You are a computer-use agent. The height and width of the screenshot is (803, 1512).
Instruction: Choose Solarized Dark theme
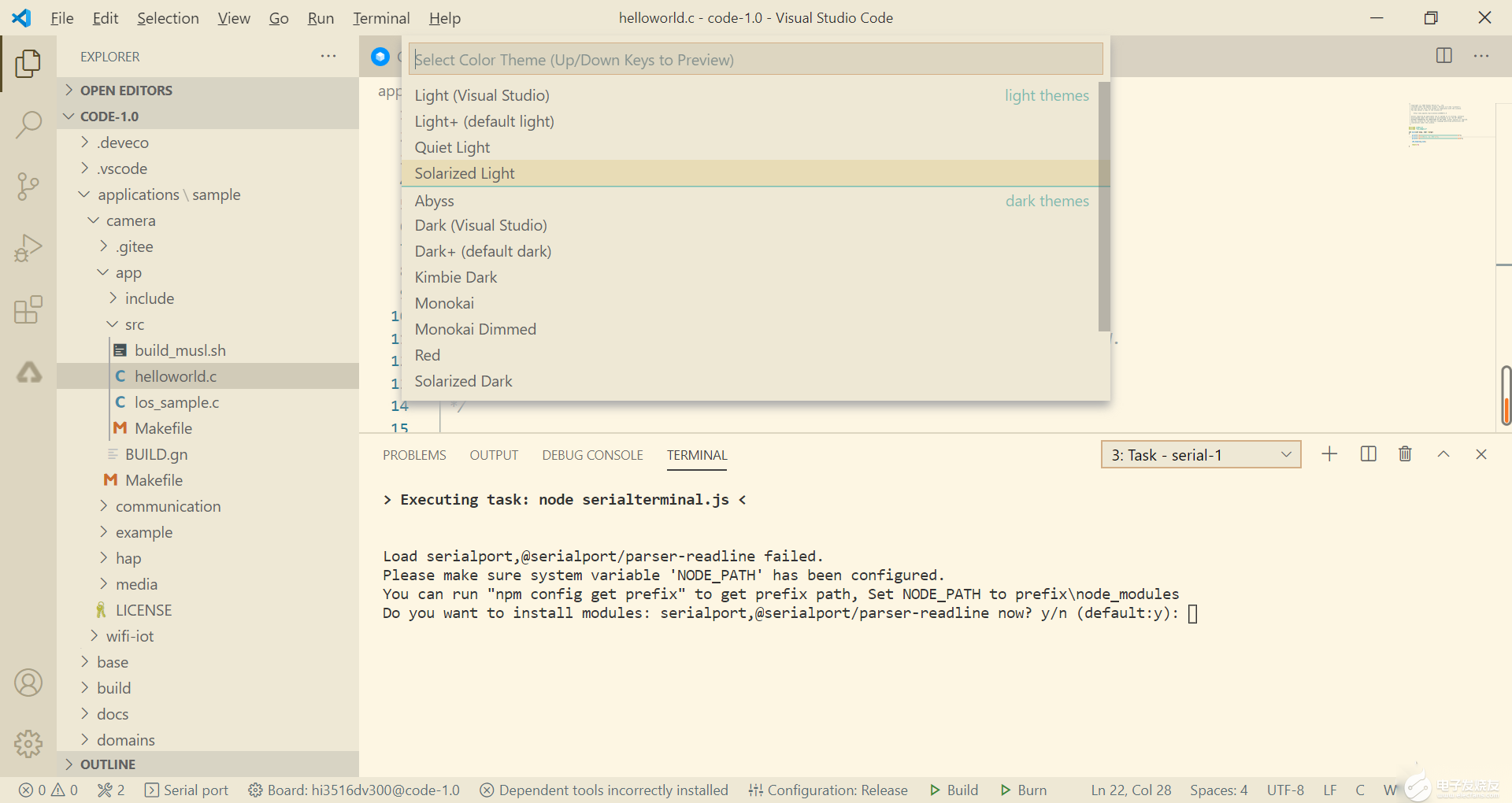pos(750,380)
